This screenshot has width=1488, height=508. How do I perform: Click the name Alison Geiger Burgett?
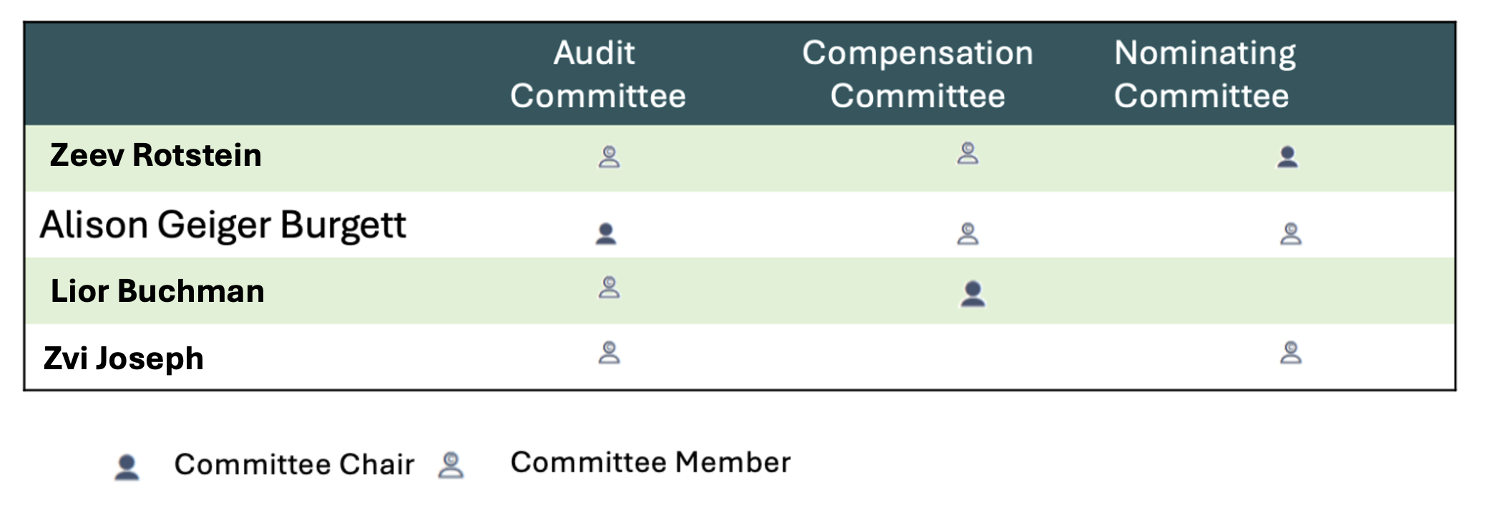click(x=223, y=225)
